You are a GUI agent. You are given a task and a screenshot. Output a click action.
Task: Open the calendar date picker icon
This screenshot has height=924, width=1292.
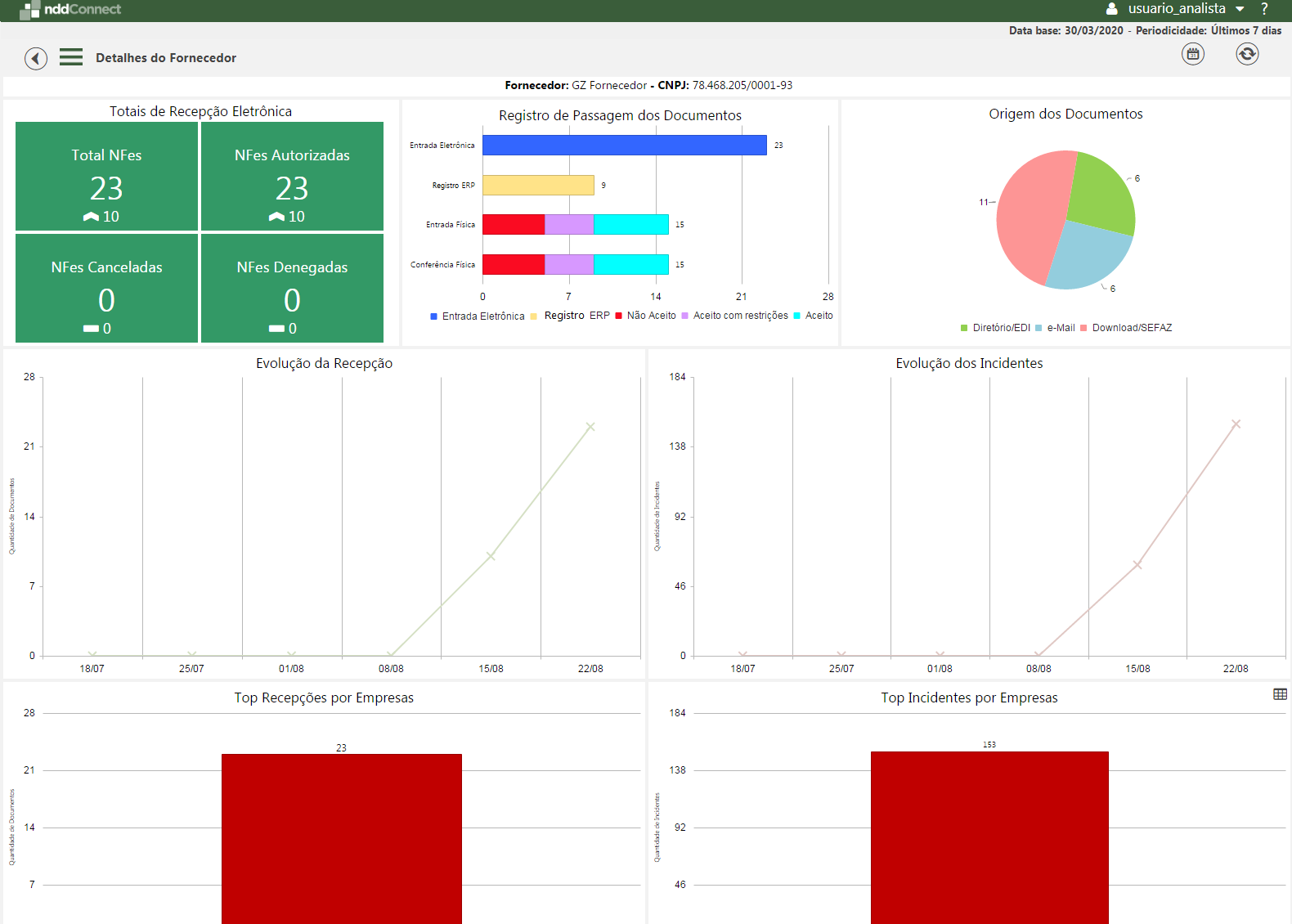pos(1193,55)
